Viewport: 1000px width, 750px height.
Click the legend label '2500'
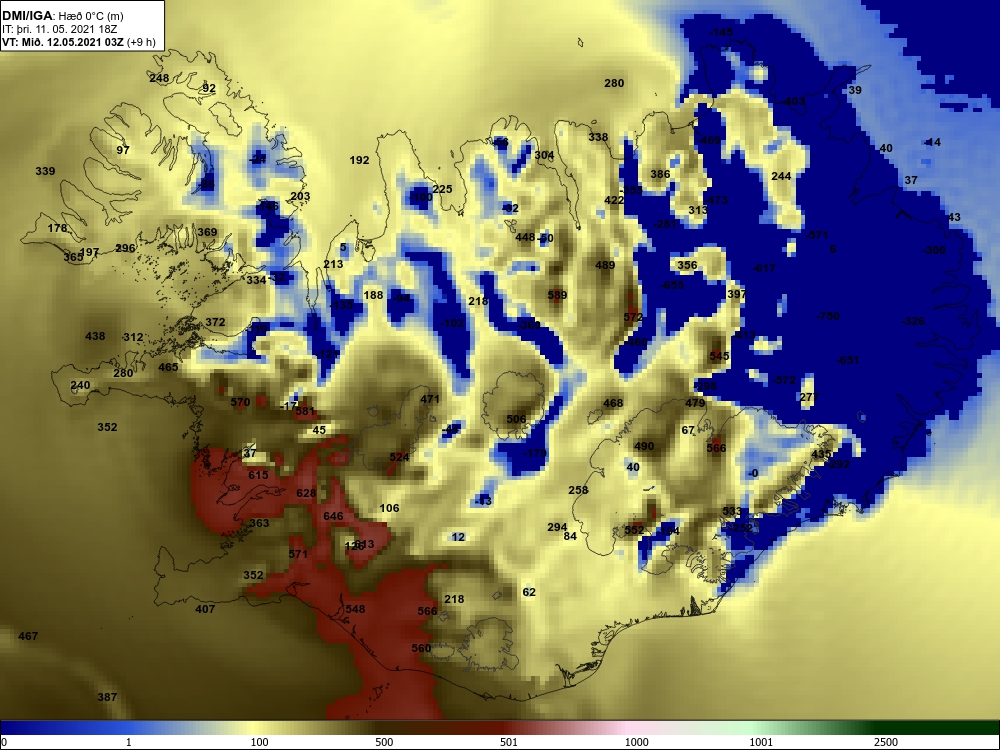pyautogui.click(x=886, y=742)
